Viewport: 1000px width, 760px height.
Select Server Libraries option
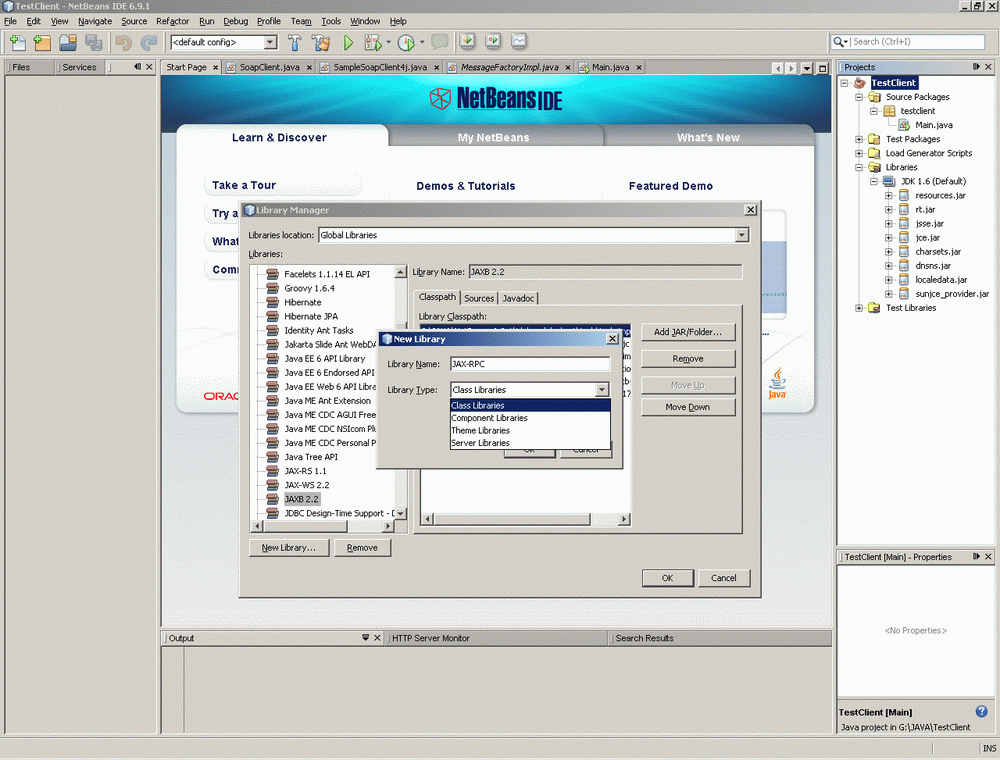530,443
